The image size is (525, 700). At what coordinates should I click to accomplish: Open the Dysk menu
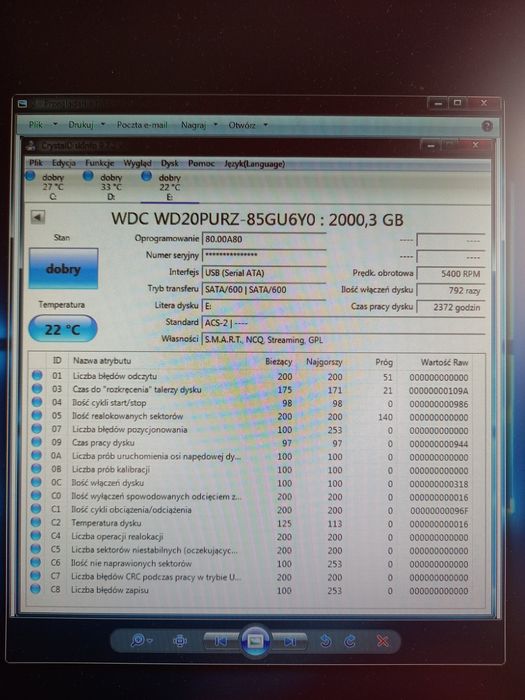[x=170, y=163]
